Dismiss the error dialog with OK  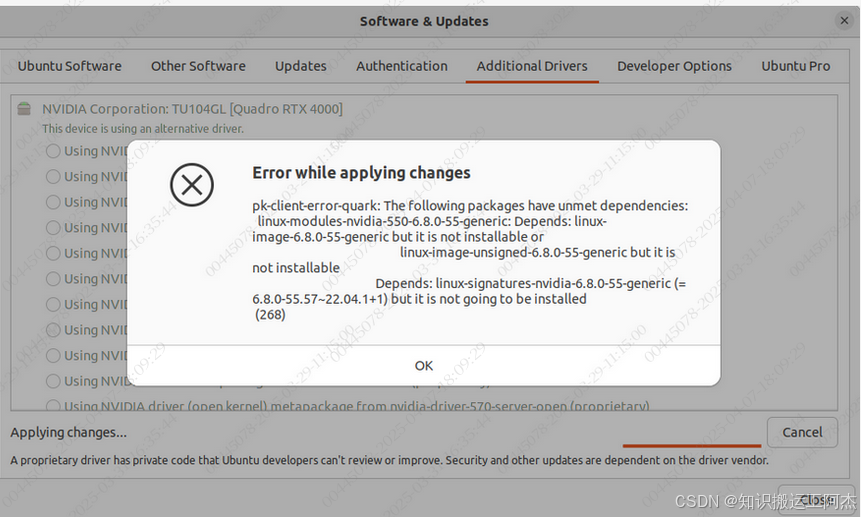pyautogui.click(x=423, y=366)
